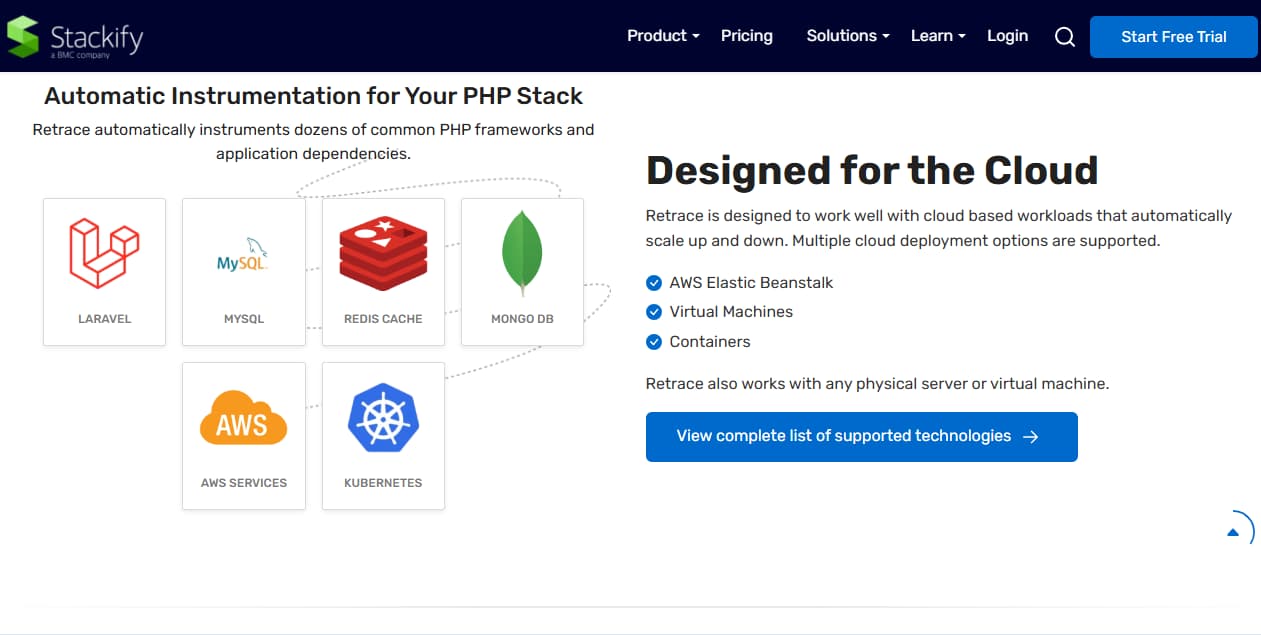This screenshot has width=1261, height=635.
Task: Expand the Product dropdown menu
Action: click(x=663, y=36)
